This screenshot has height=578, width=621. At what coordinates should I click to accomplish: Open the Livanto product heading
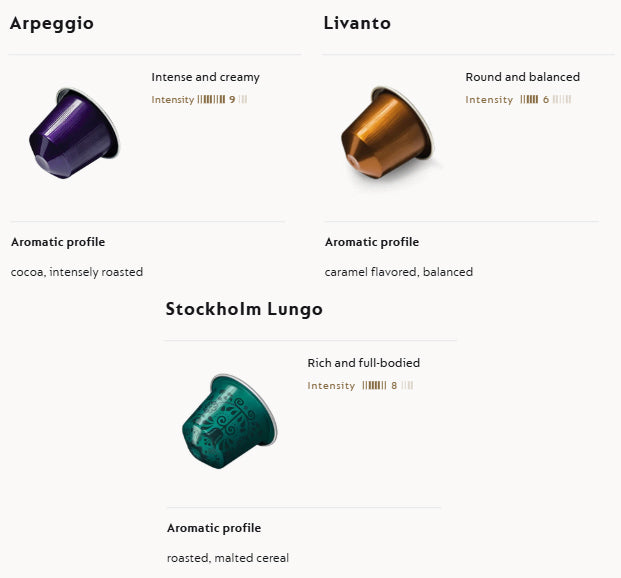(x=357, y=23)
